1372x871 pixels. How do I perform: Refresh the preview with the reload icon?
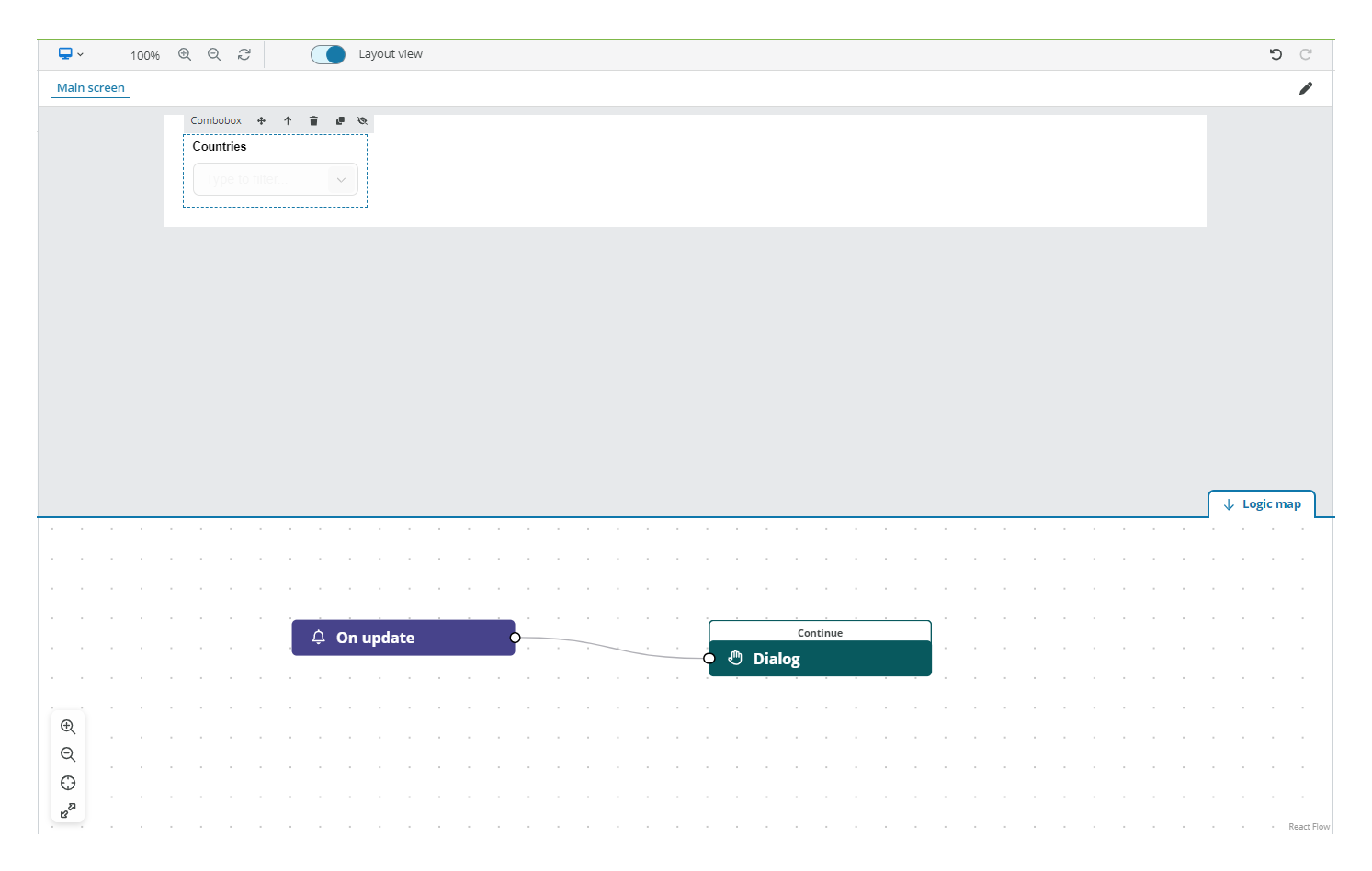[x=244, y=54]
